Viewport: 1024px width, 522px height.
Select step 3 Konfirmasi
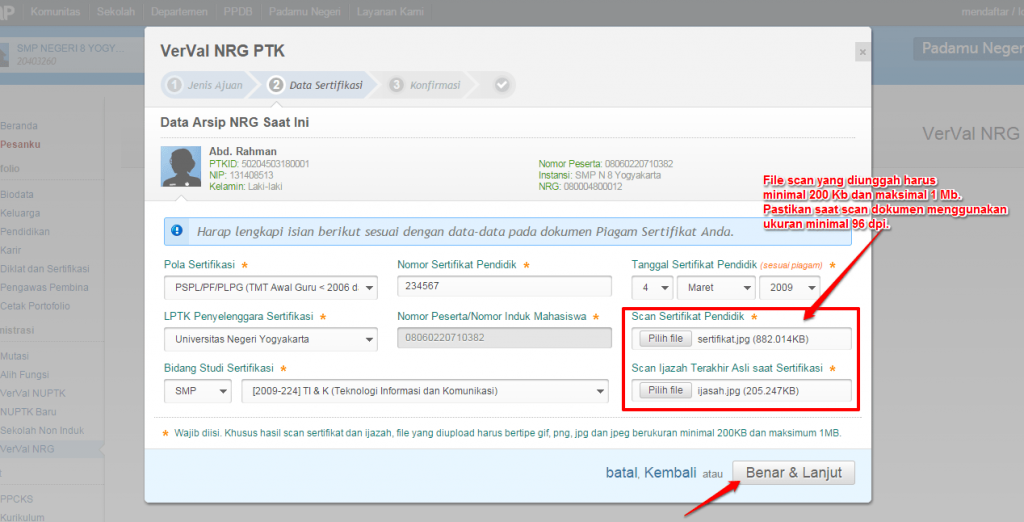pyautogui.click(x=425, y=85)
